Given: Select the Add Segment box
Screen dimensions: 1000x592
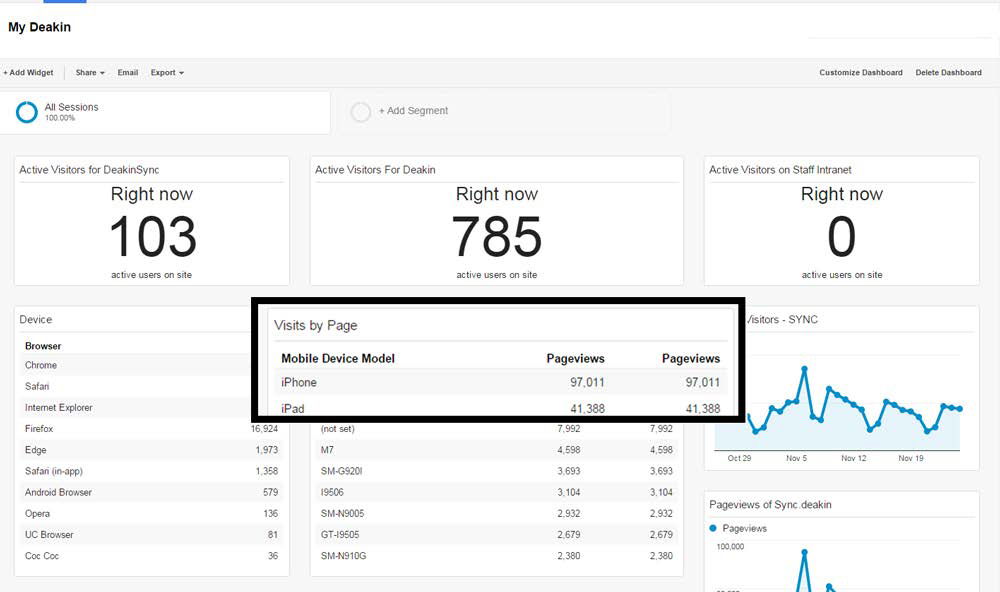Looking at the screenshot, I should 503,112.
